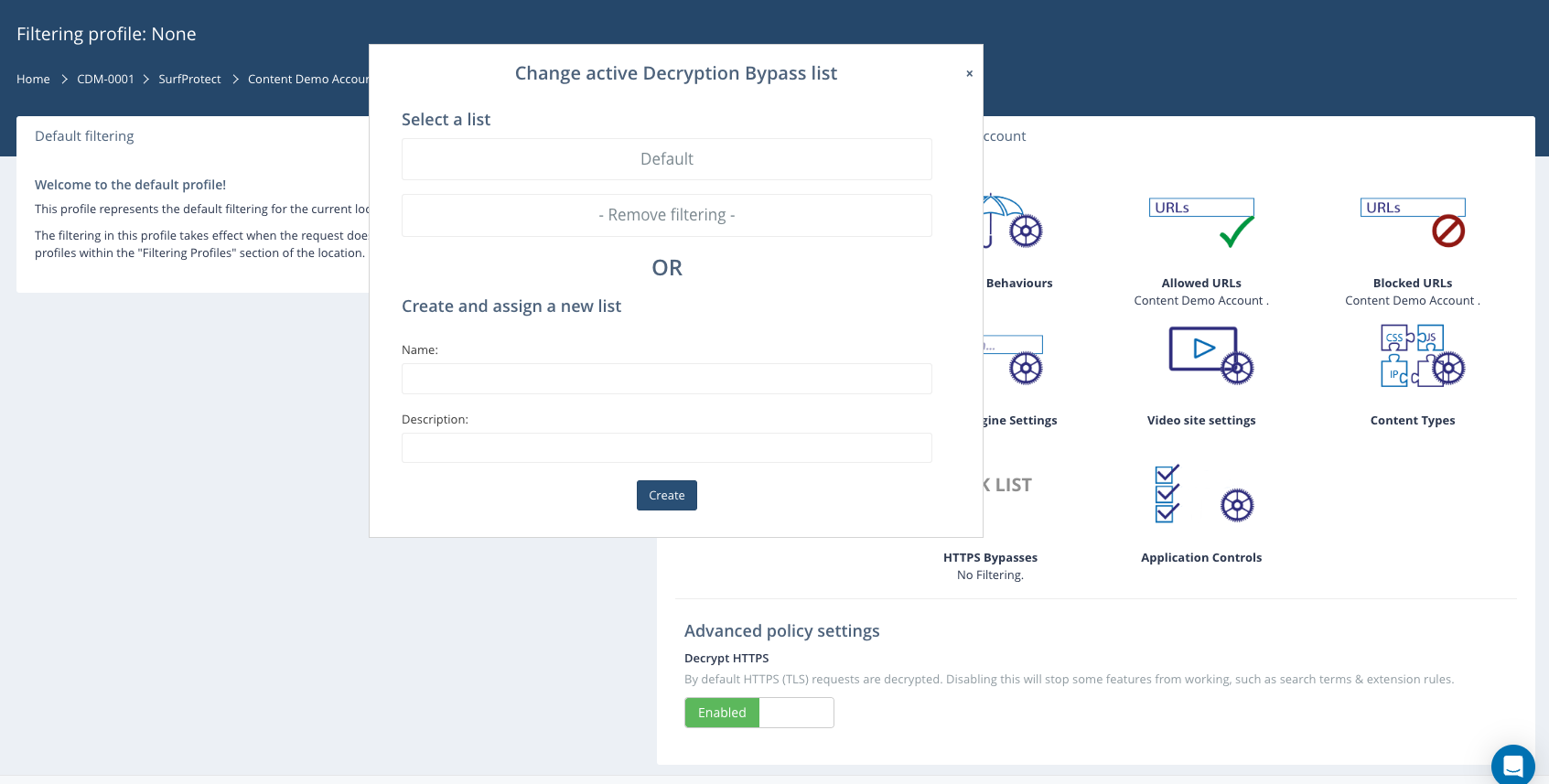Open the Blocked URLs prohibited icon

click(x=1412, y=222)
